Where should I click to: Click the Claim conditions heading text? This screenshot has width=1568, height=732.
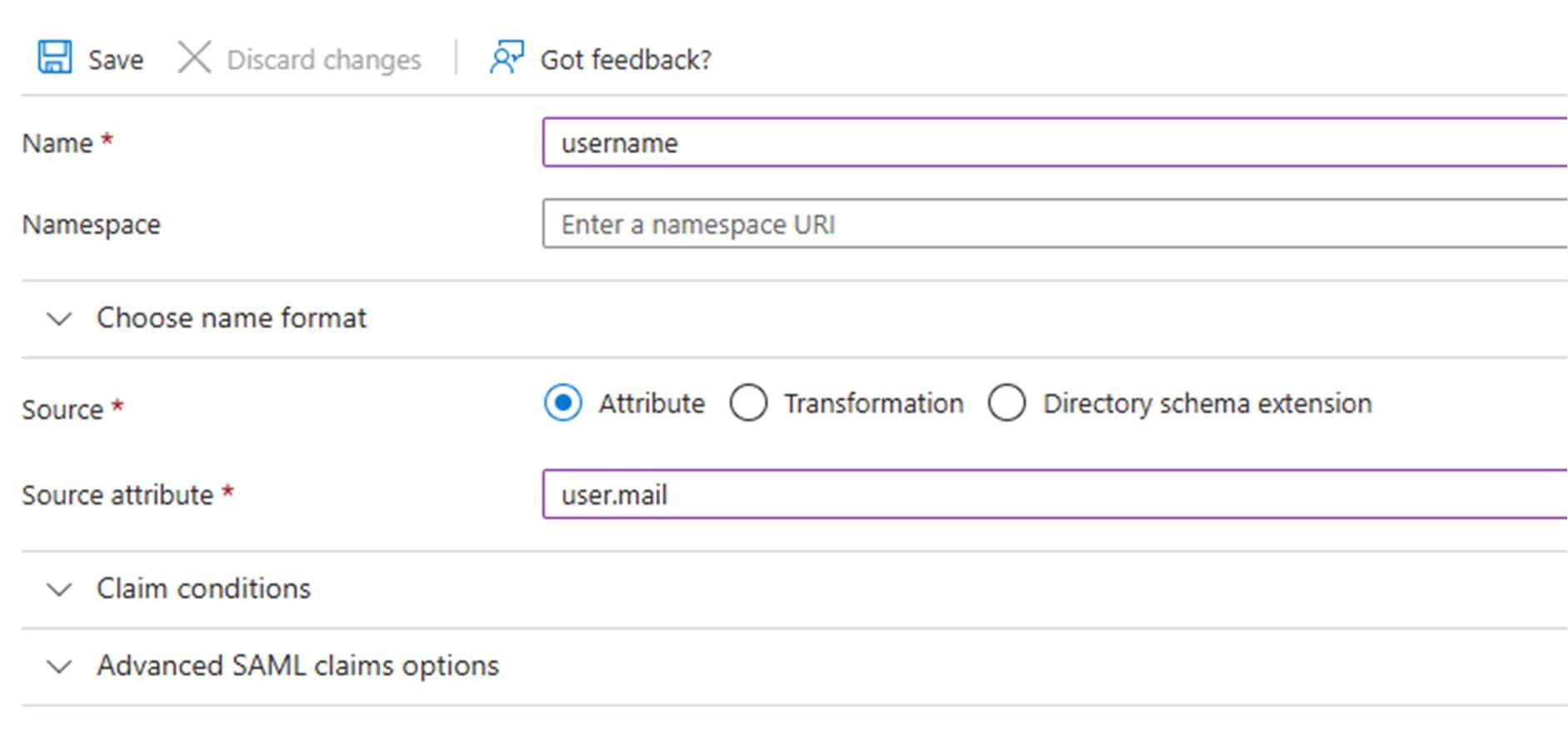point(203,589)
